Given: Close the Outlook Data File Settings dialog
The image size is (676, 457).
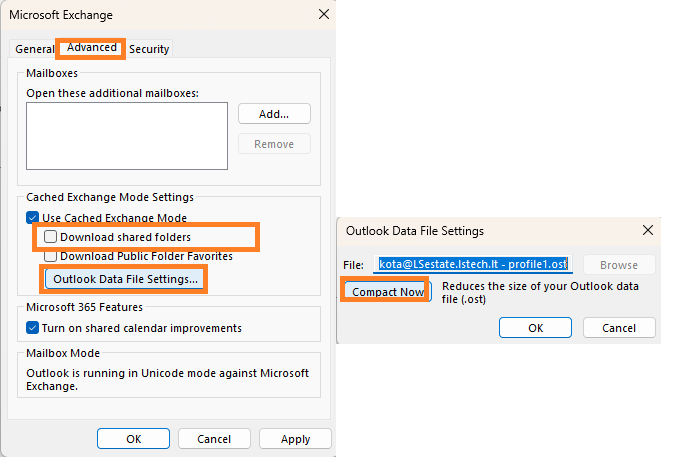Looking at the screenshot, I should coord(648,230).
